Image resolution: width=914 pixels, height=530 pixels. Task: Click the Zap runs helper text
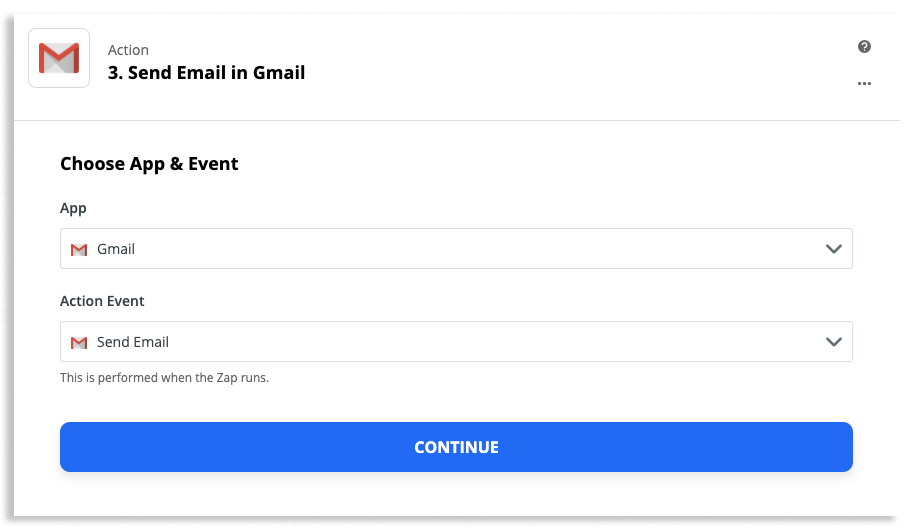point(164,378)
